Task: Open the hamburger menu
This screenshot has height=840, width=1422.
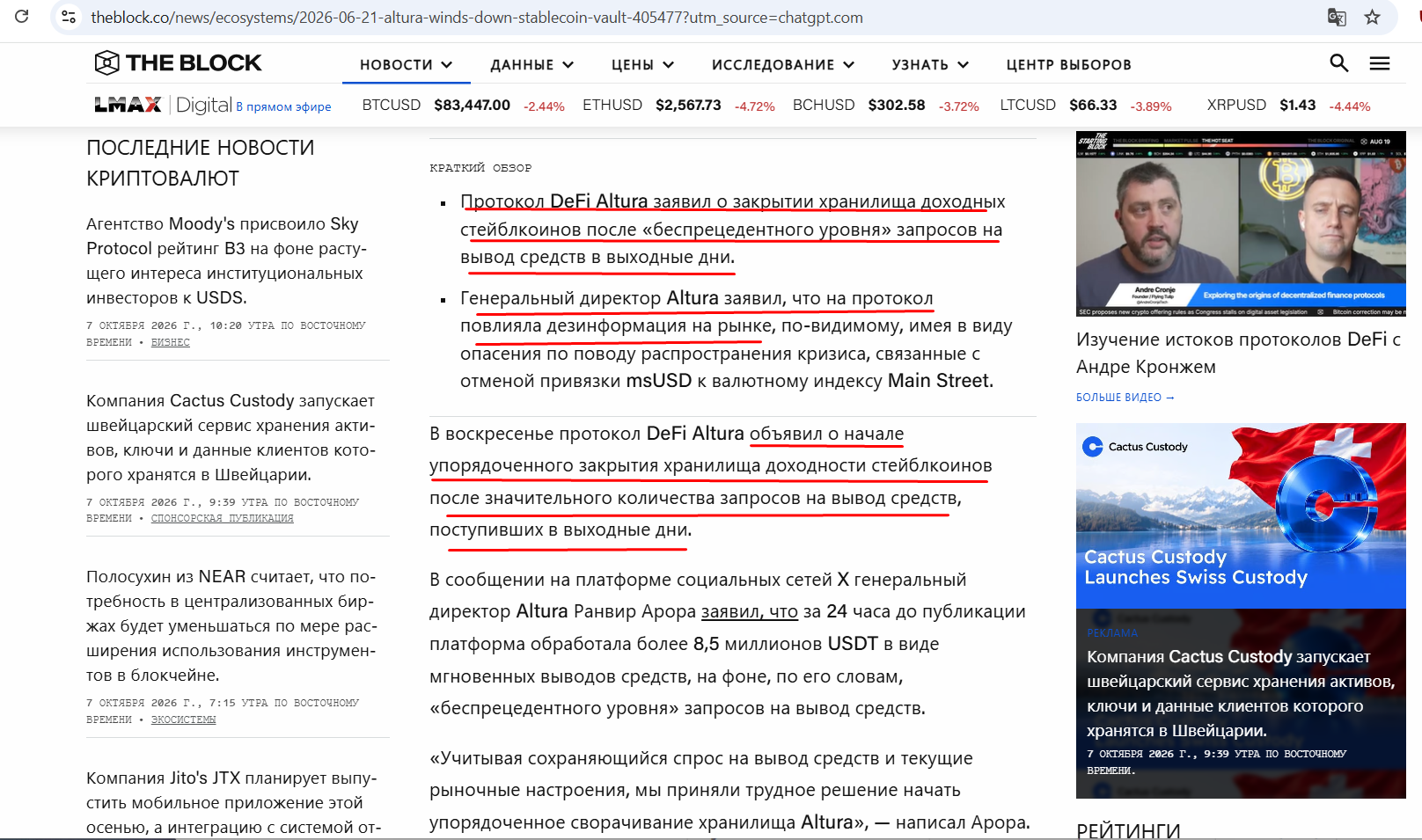Action: (x=1380, y=63)
